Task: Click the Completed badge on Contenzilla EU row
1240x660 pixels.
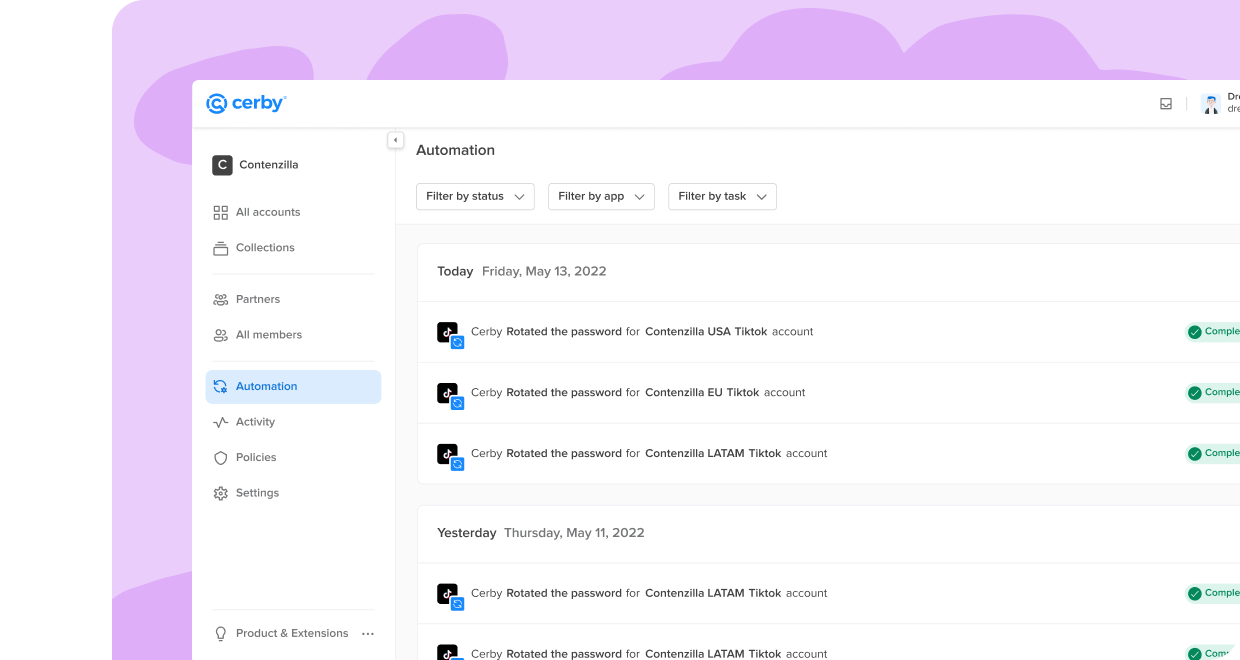Action: tap(1213, 393)
